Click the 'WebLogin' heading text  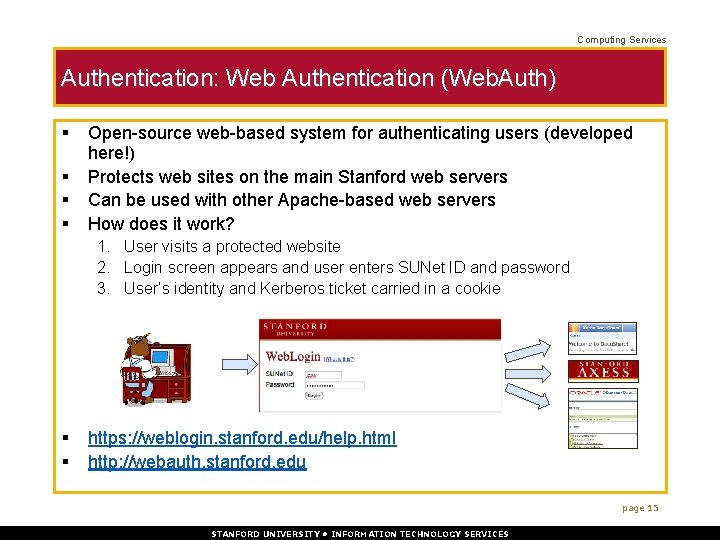coord(292,356)
